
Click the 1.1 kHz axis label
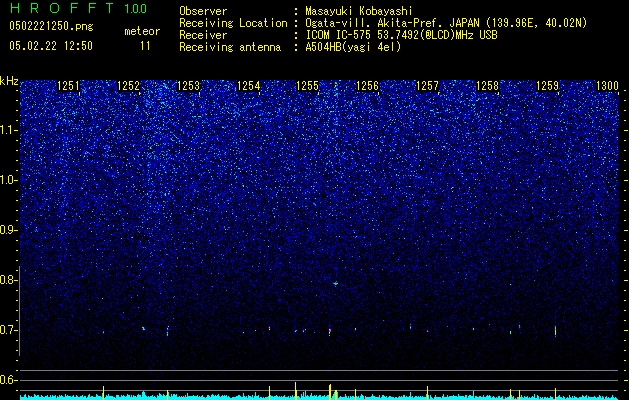click(8, 130)
